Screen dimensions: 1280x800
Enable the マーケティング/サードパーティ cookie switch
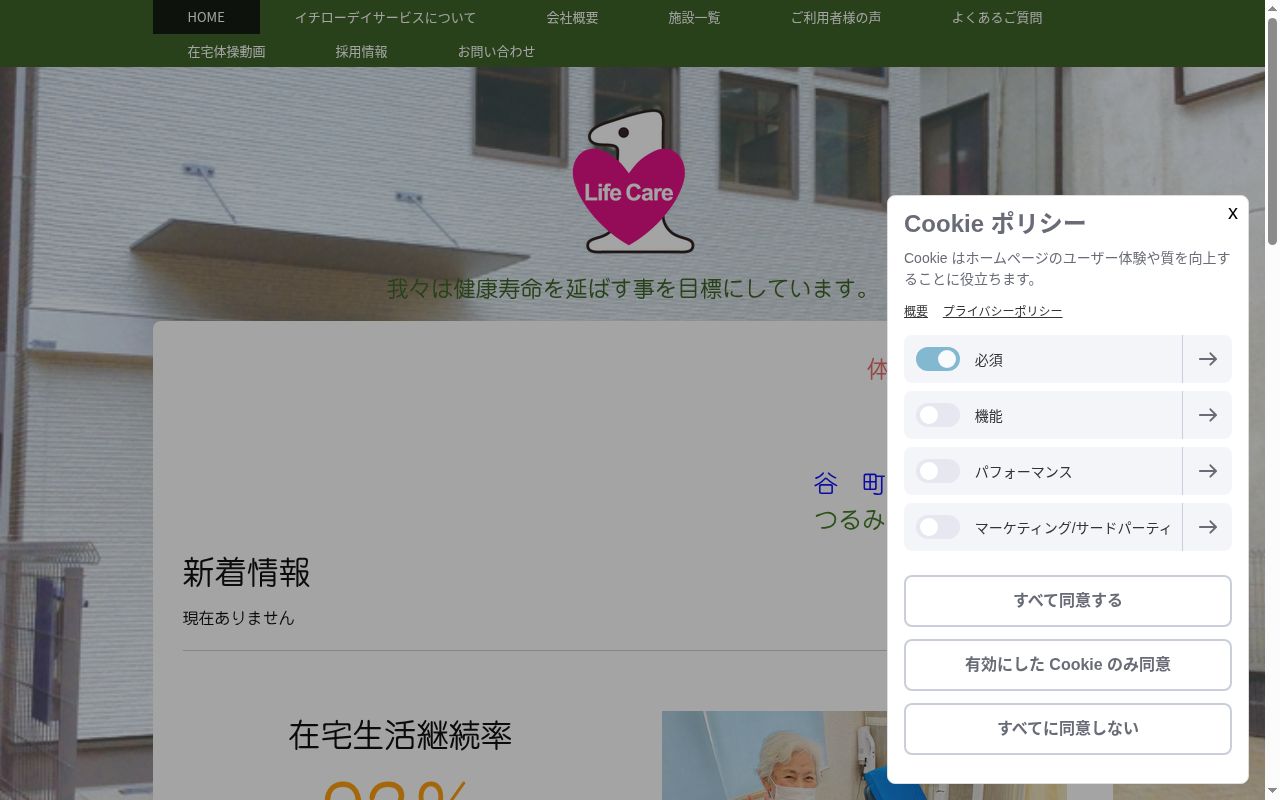pos(938,527)
